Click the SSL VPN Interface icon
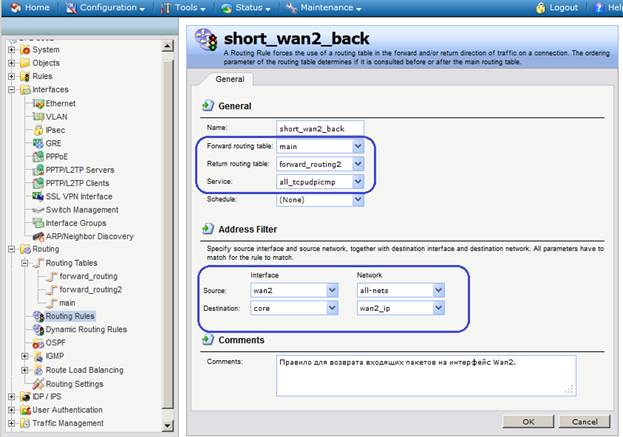623x437 pixels. point(38,196)
